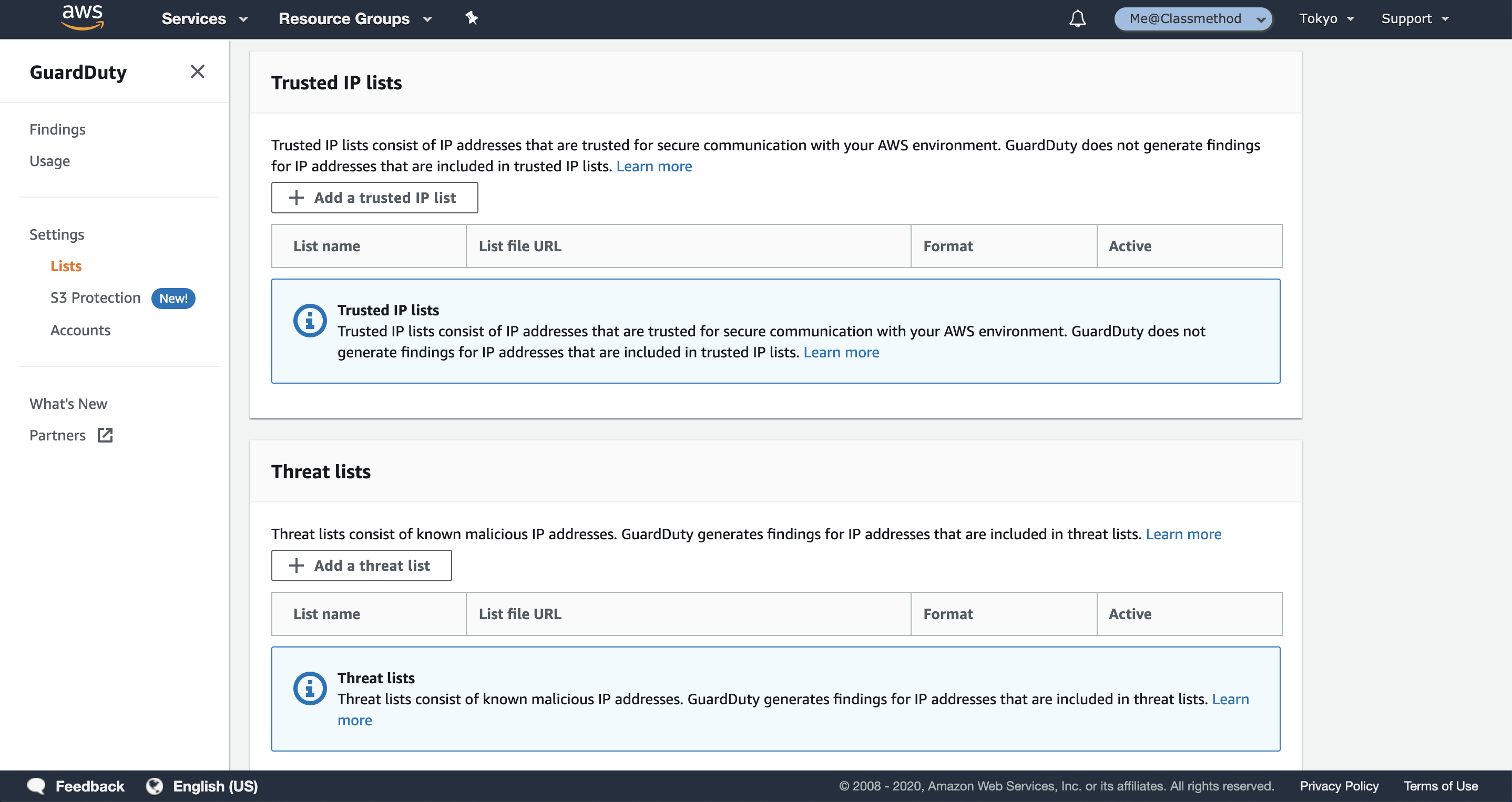
Task: Close the GuardDuty side panel
Action: 197,71
